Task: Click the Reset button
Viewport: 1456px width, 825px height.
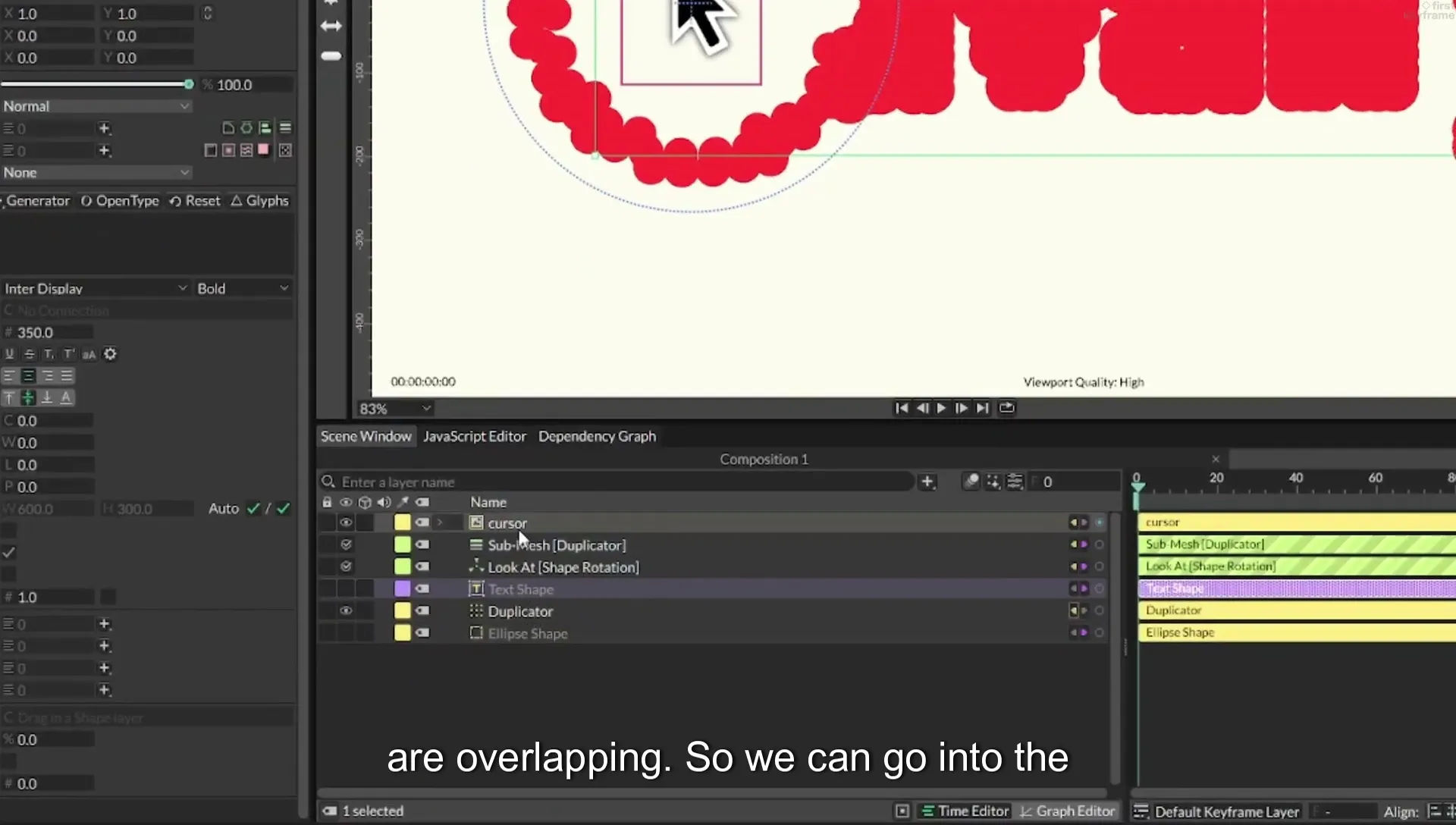Action: coord(195,201)
